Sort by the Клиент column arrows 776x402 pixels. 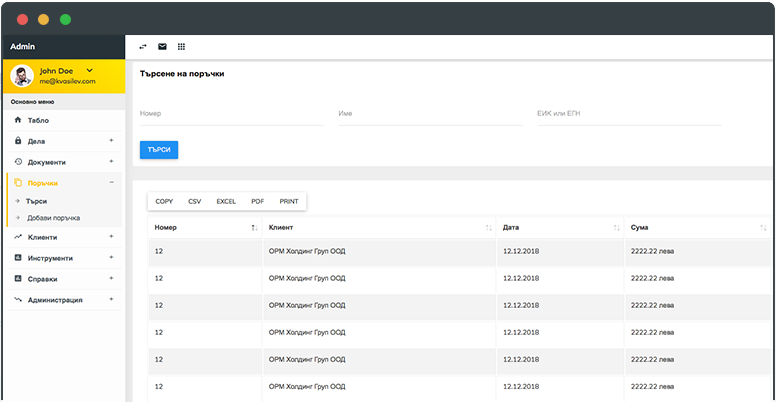point(488,228)
